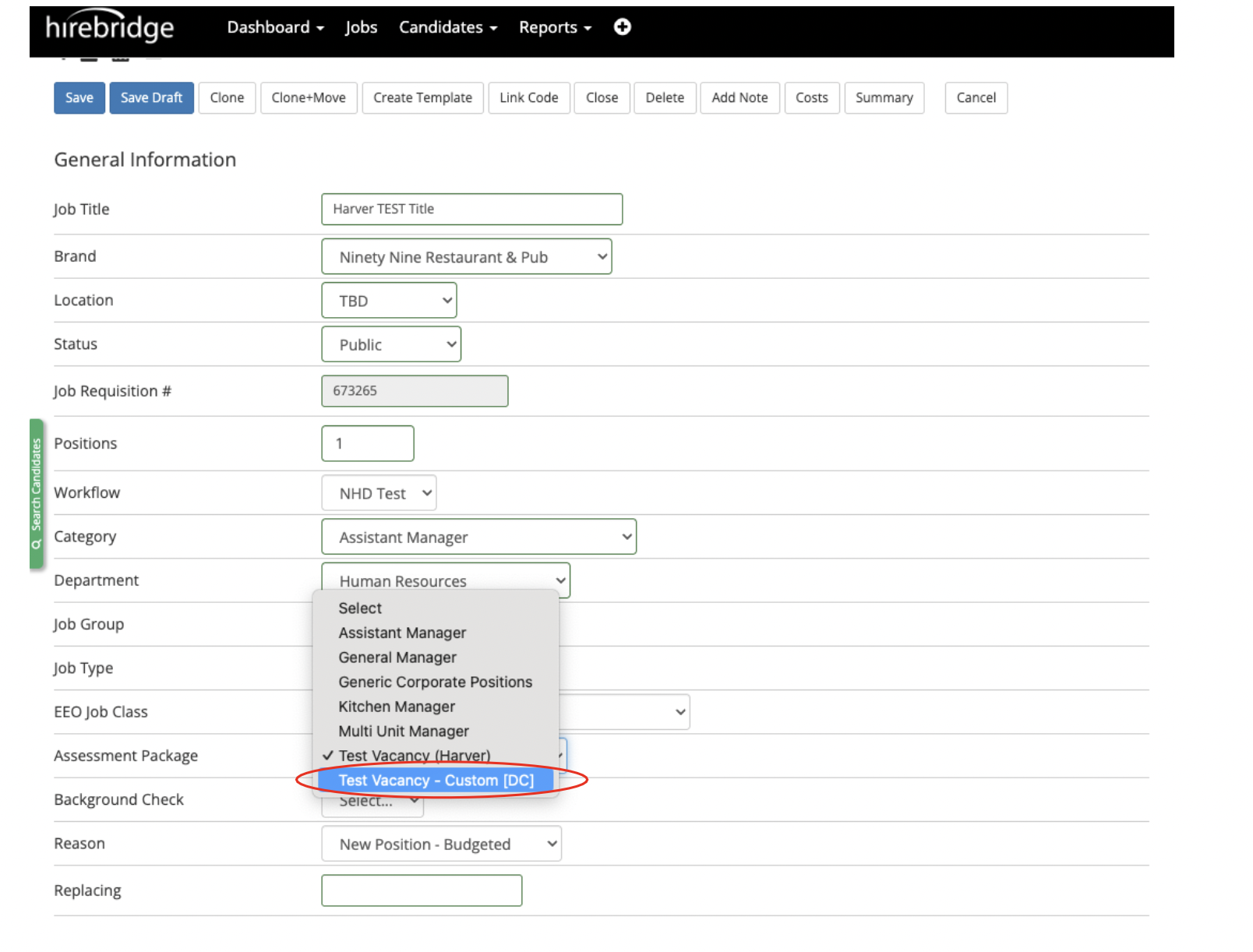This screenshot has width=1253, height=952.
Task: Choose Kitchen Manager from the list
Action: [x=397, y=707]
